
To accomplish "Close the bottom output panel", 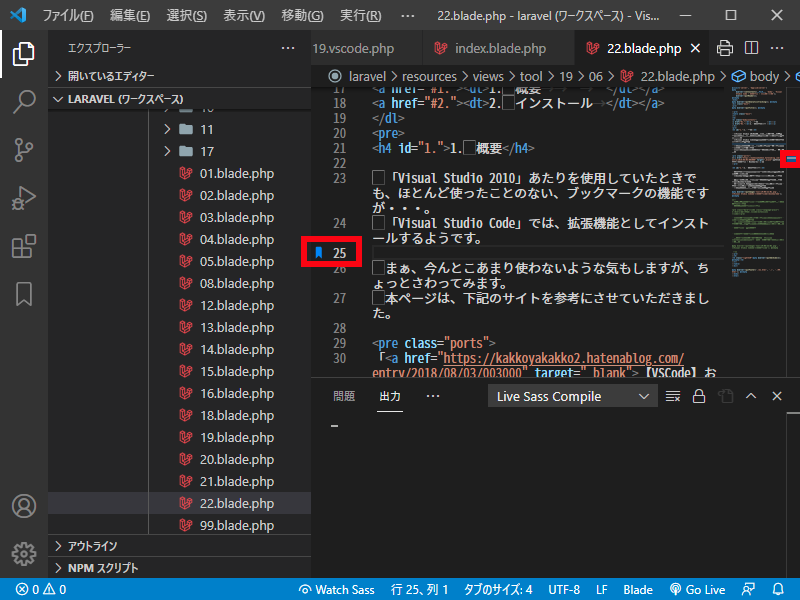I will coord(777,396).
